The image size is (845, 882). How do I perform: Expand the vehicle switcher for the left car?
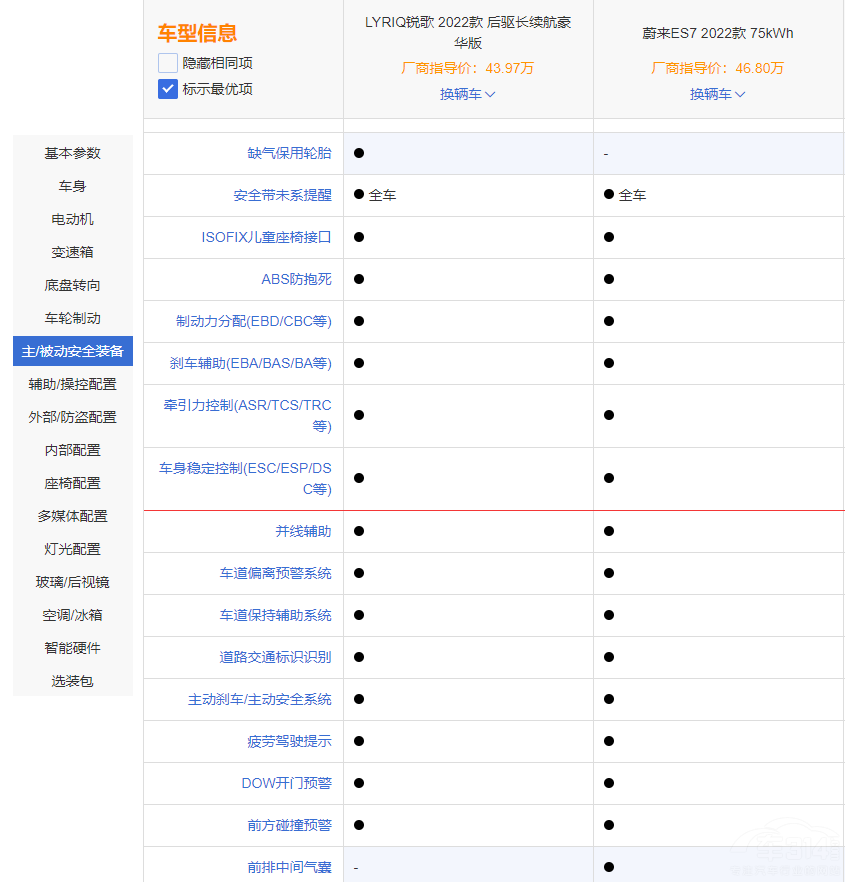pos(466,95)
